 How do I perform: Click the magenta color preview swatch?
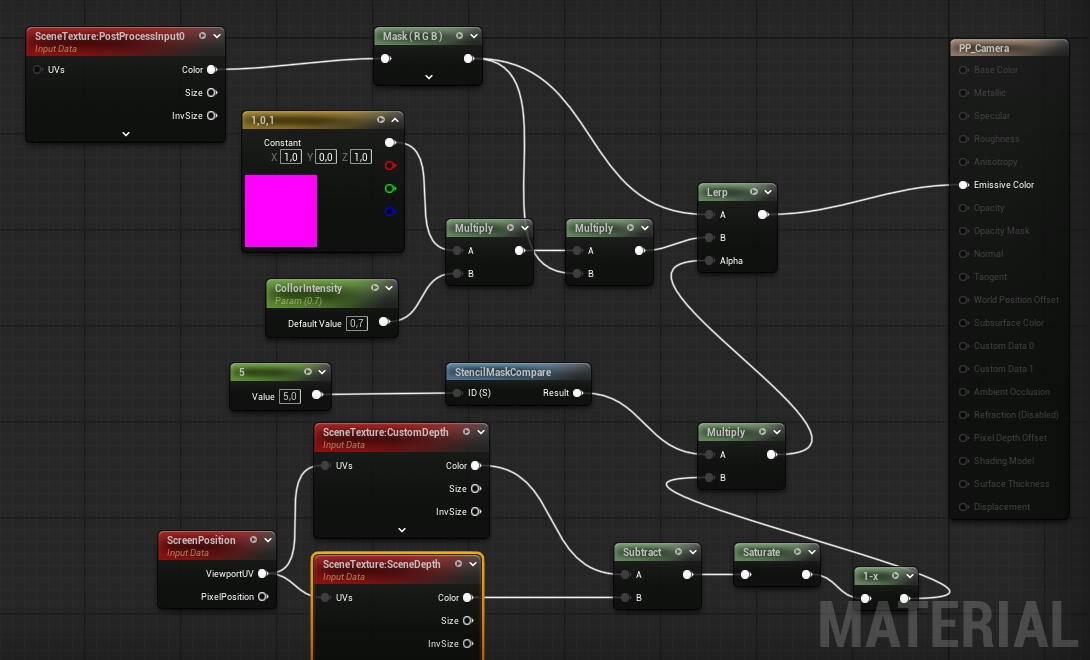point(281,211)
